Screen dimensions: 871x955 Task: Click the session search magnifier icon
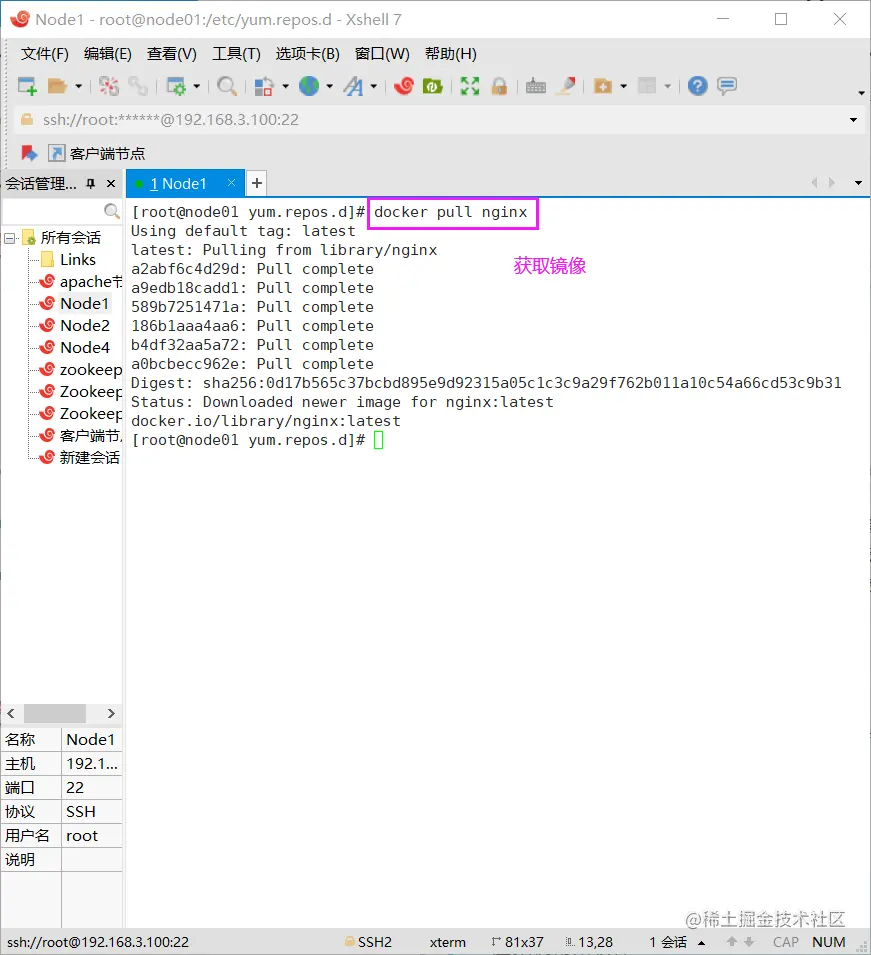[x=111, y=211]
